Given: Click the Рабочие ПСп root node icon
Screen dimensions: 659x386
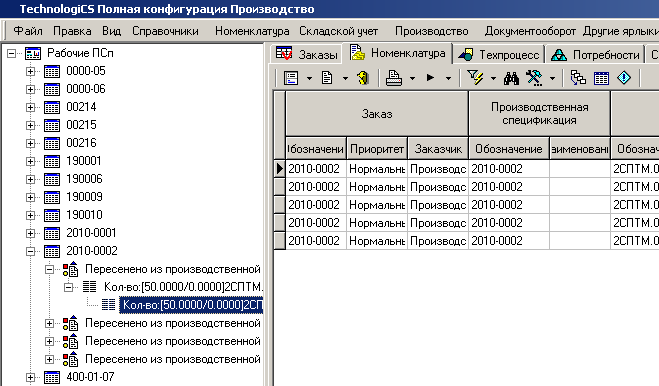Looking at the screenshot, I should tap(33, 53).
